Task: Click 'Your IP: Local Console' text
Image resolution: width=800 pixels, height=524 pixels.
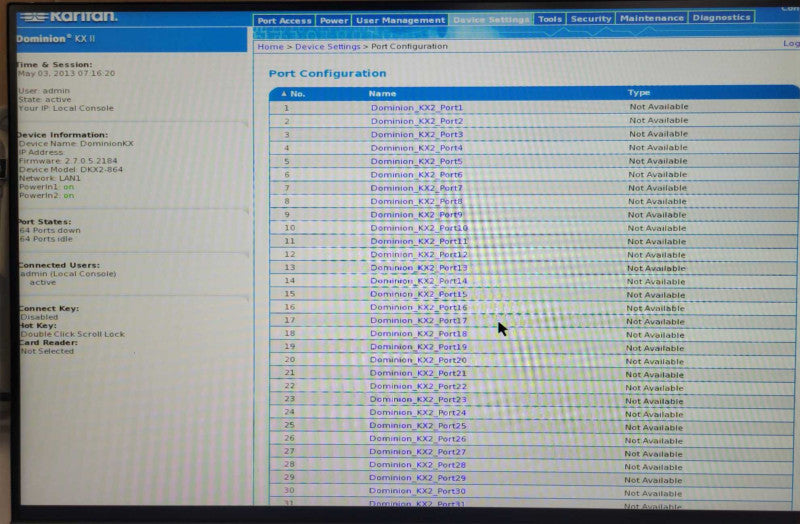Action: 66,108
